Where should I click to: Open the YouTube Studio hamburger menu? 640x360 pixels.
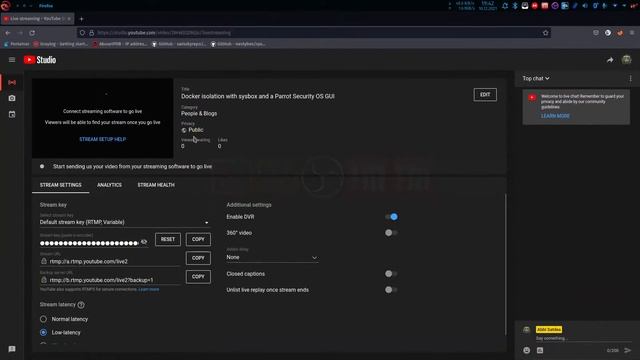[x=12, y=60]
